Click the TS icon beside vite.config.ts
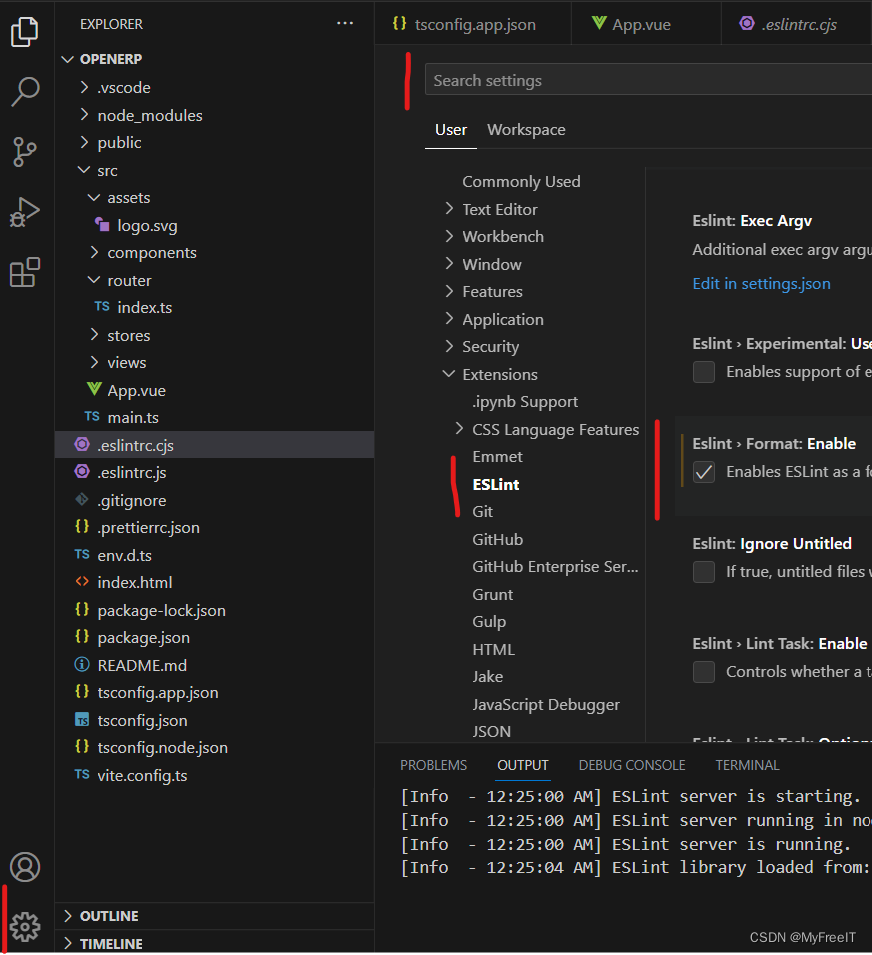This screenshot has height=955, width=872. pyautogui.click(x=82, y=775)
